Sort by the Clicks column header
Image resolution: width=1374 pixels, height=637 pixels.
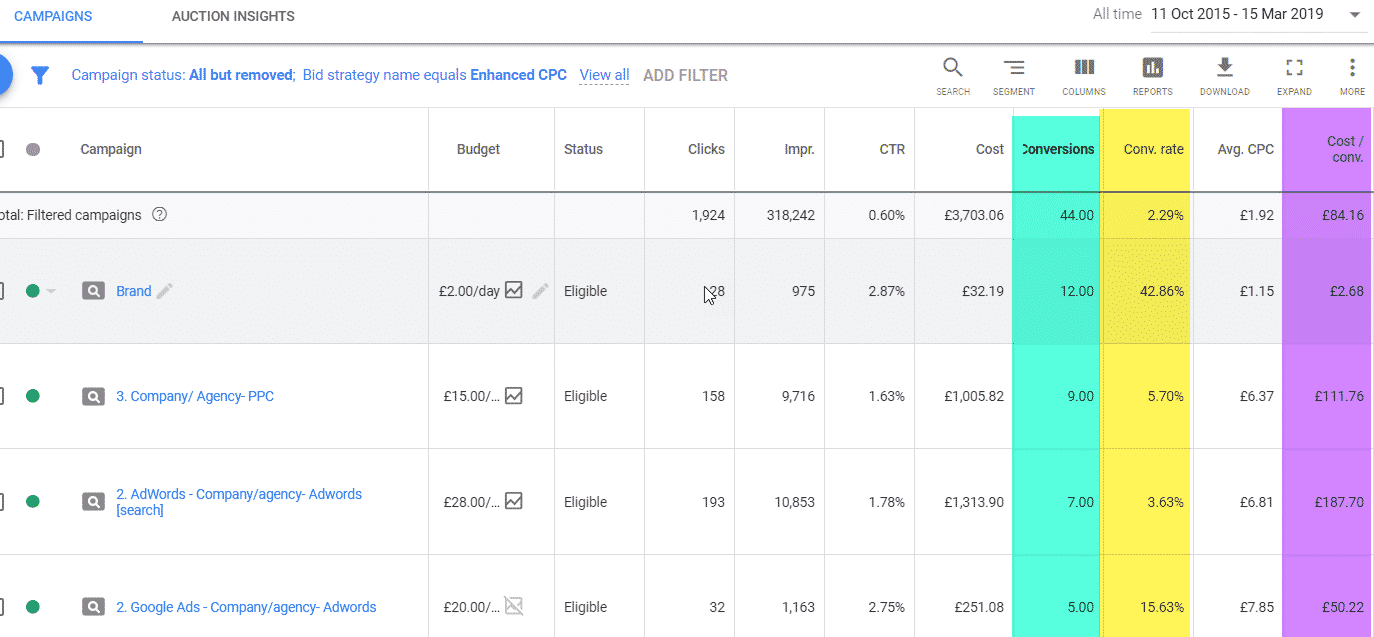705,149
